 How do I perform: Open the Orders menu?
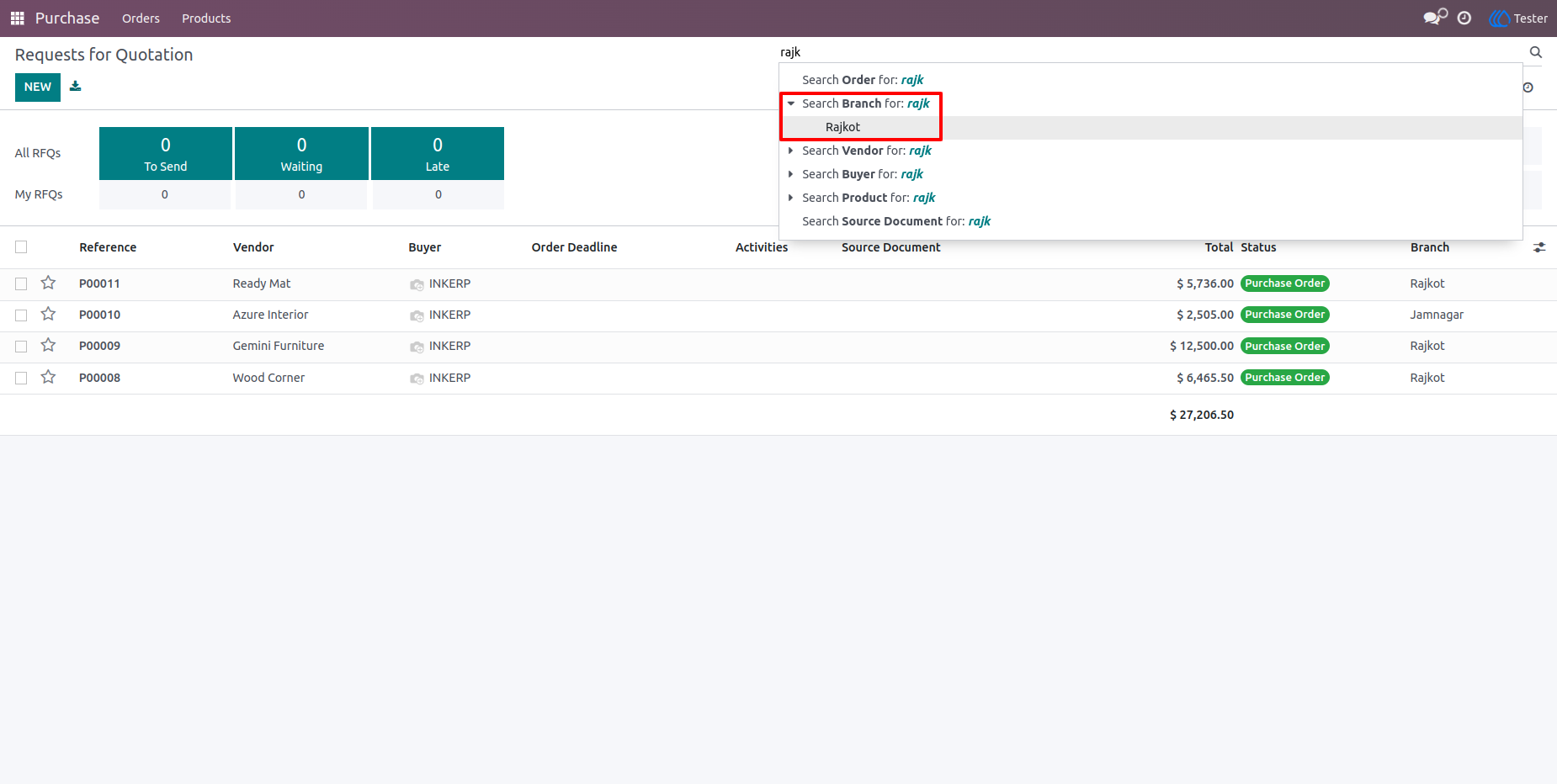(141, 18)
